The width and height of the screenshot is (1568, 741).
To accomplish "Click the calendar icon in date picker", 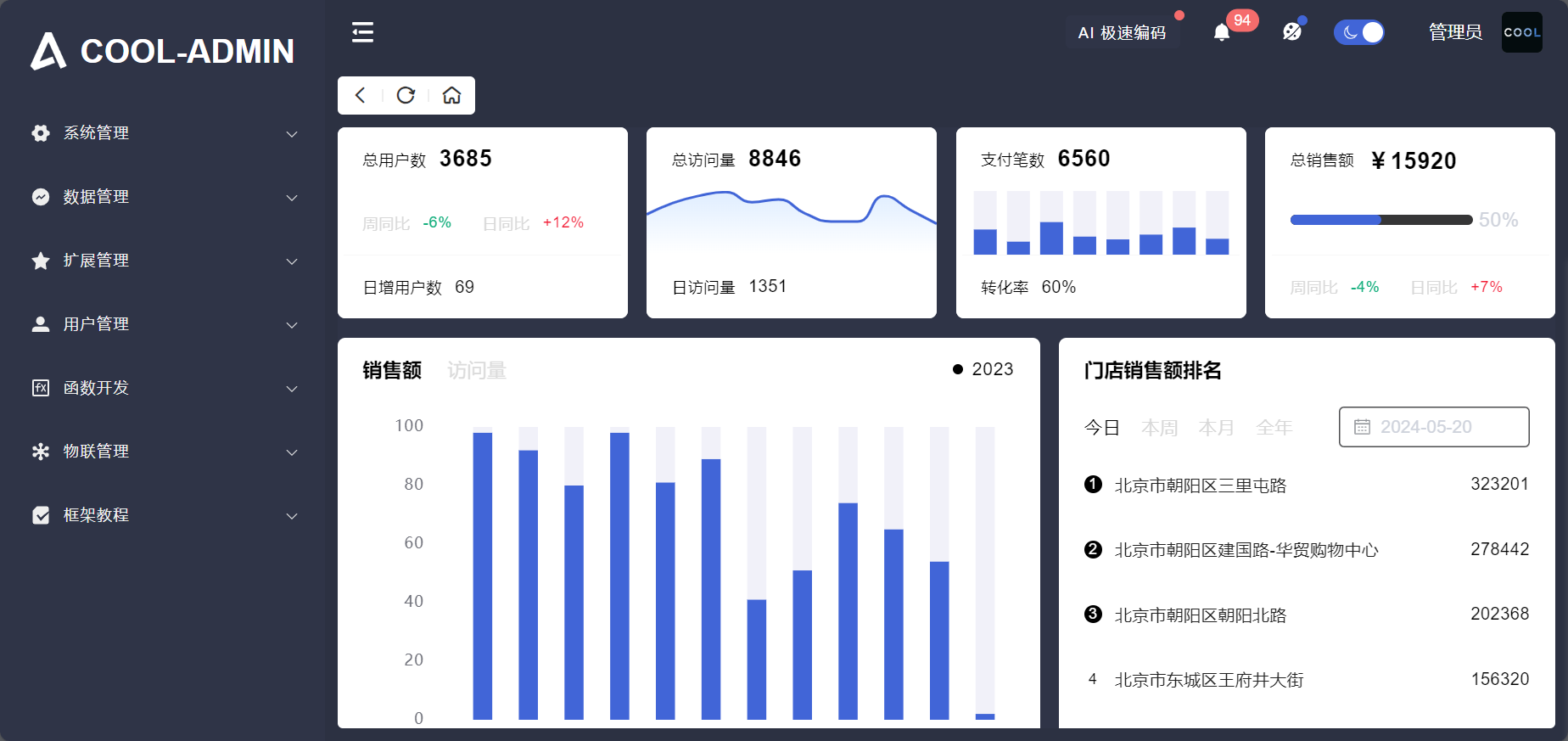I will (x=1362, y=427).
